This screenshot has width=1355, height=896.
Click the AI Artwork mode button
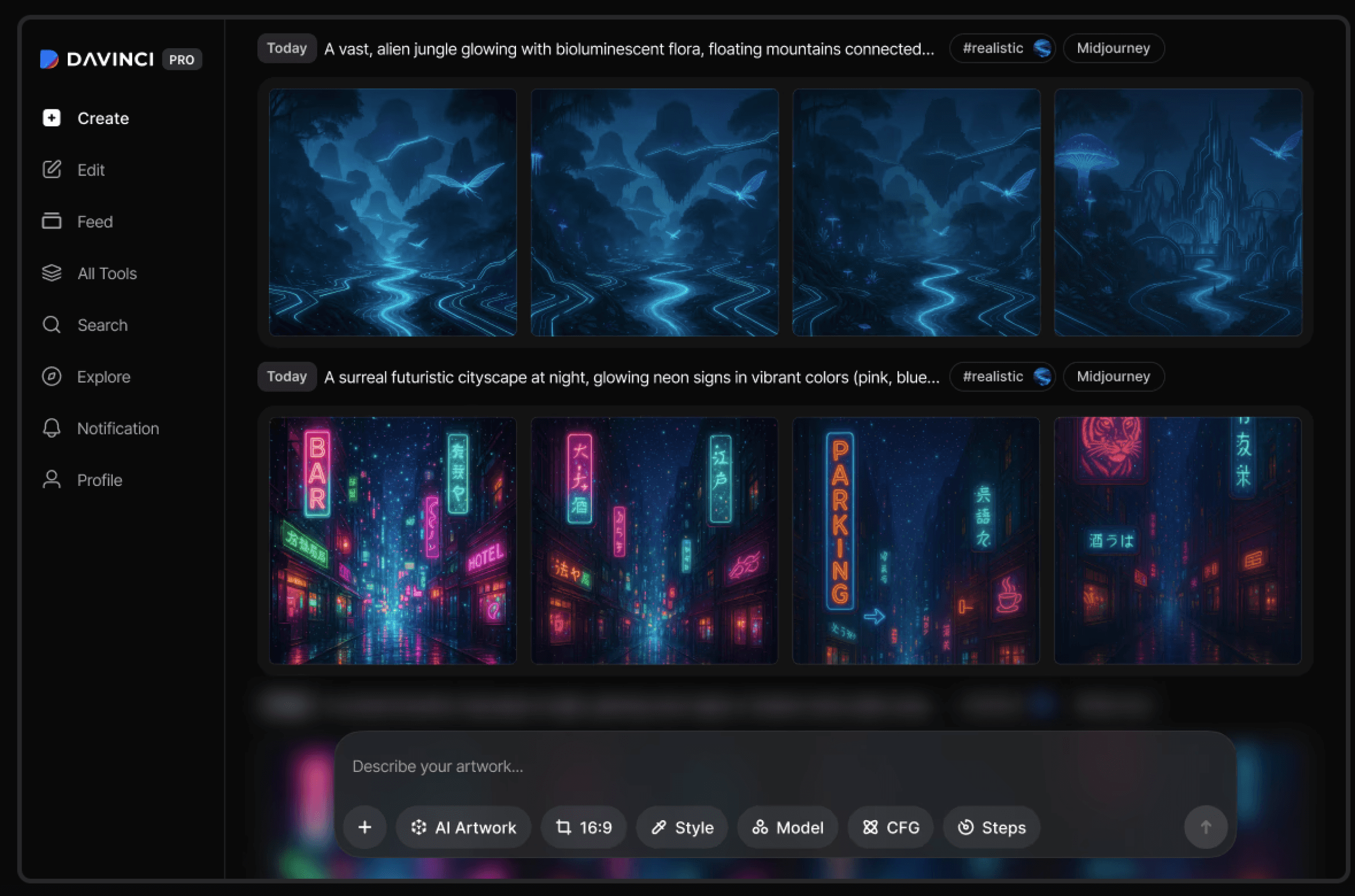[x=463, y=827]
